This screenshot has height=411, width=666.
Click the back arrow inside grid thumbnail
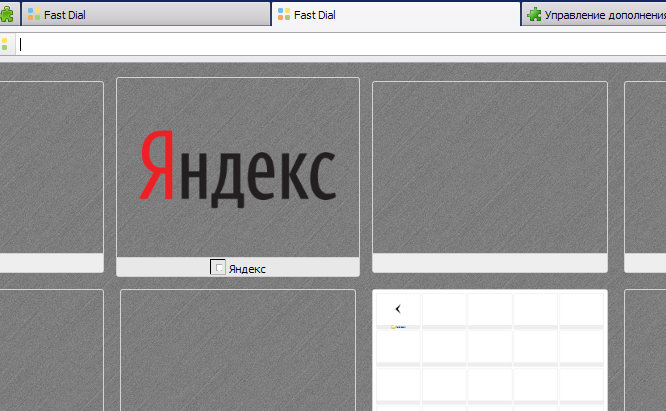click(x=398, y=309)
